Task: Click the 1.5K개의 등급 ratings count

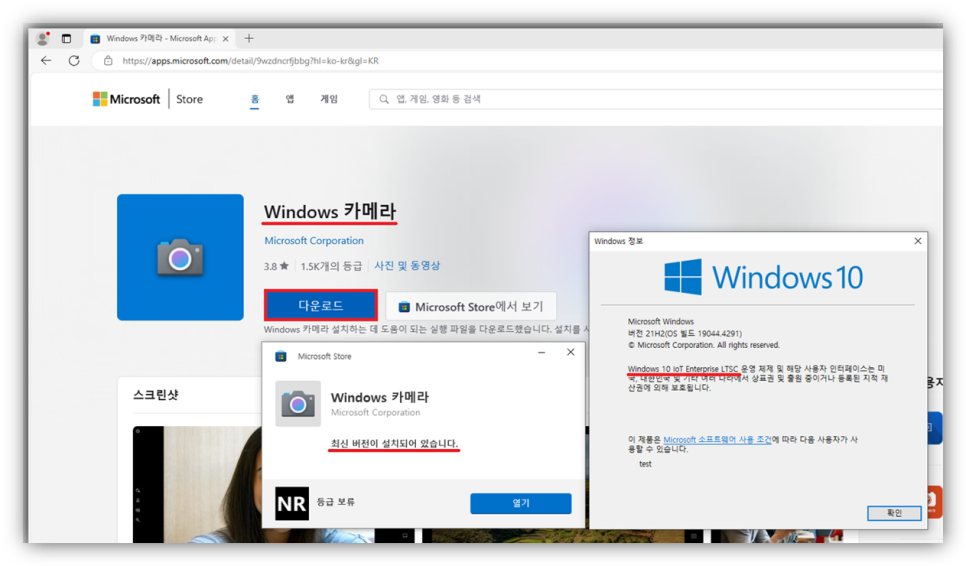Action: point(331,266)
